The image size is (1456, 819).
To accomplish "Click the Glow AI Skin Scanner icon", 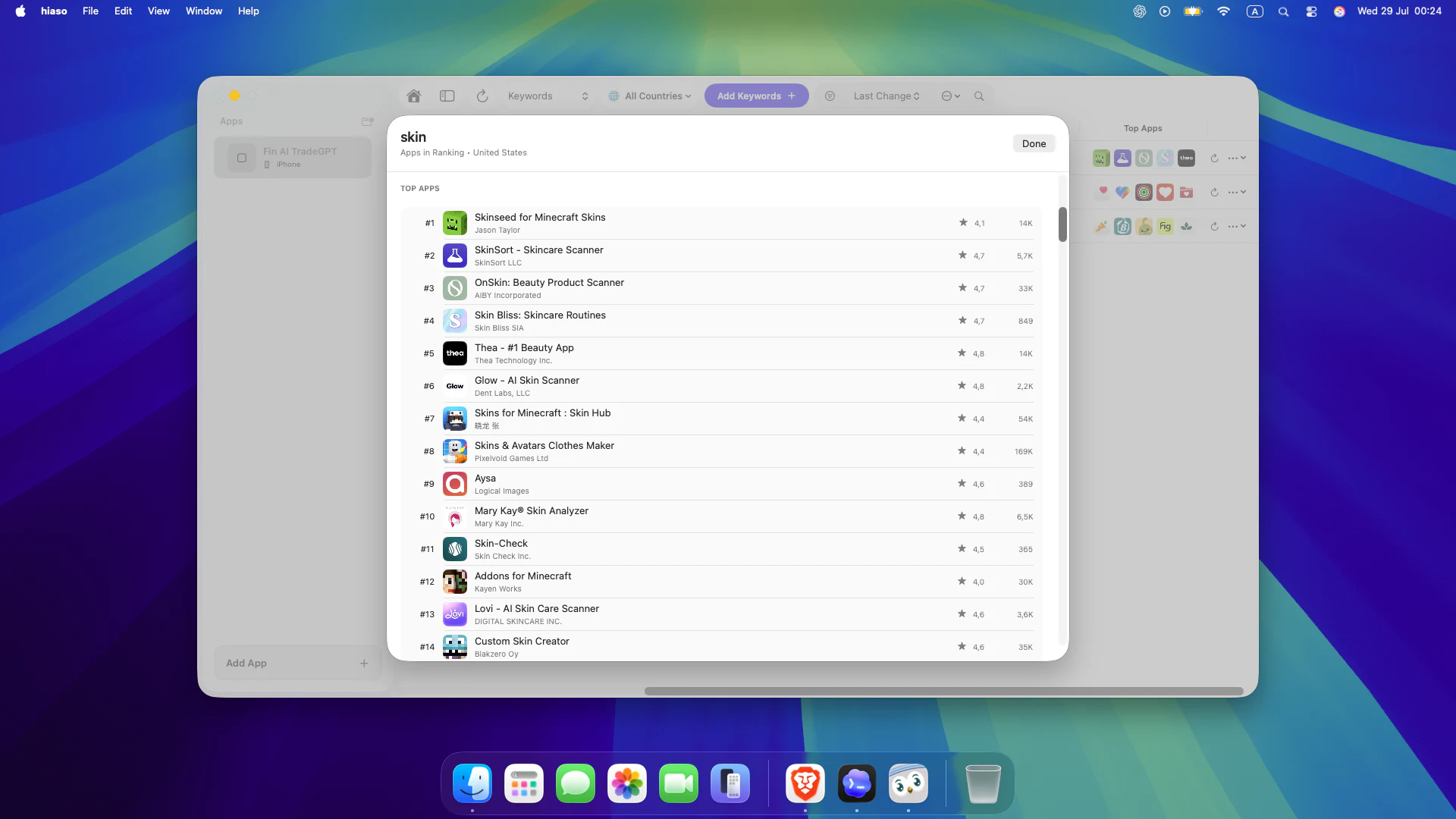I will (x=455, y=387).
